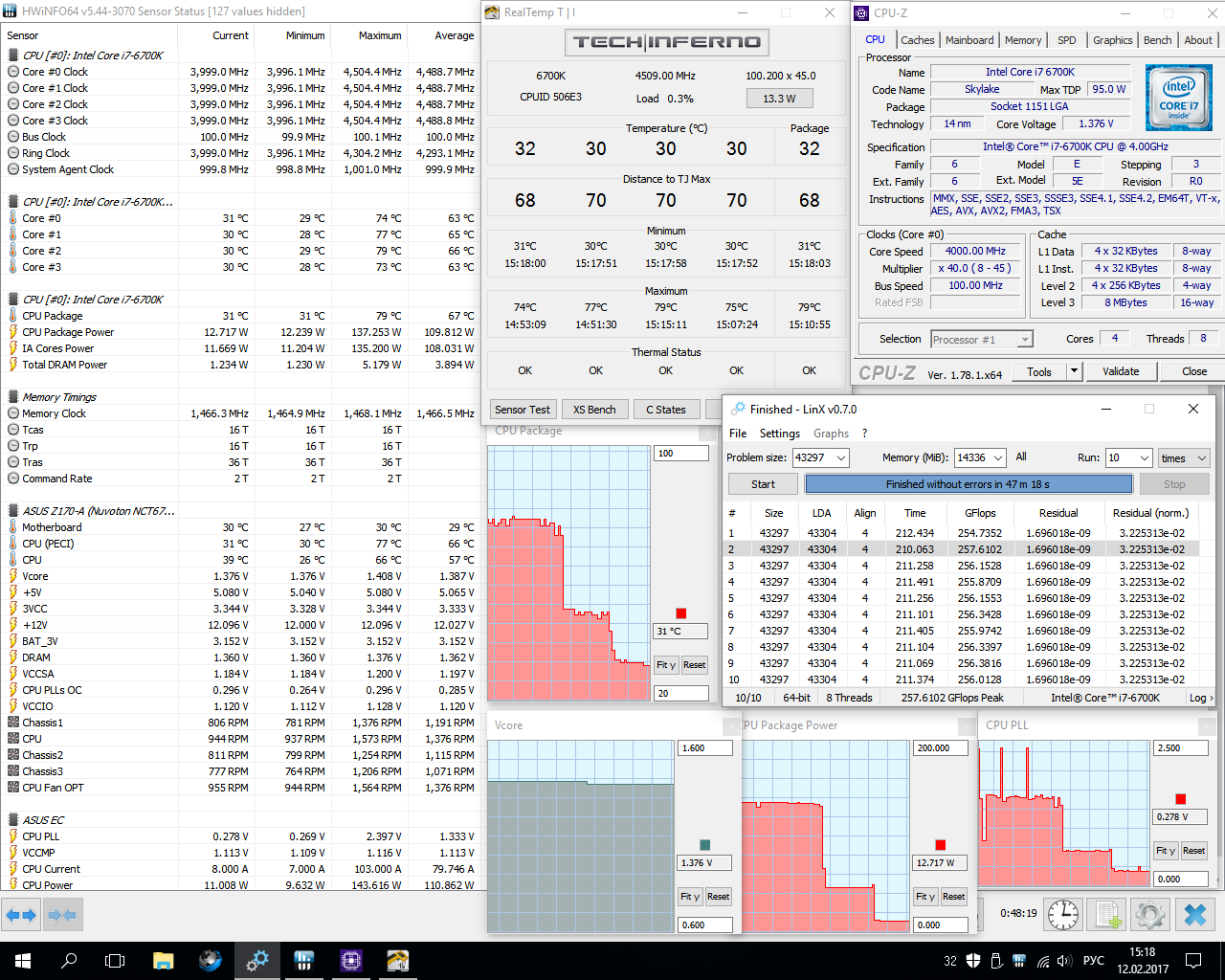Switch to the Caches tab in CPU-Z
Image resolution: width=1225 pixels, height=980 pixels.
tap(917, 40)
